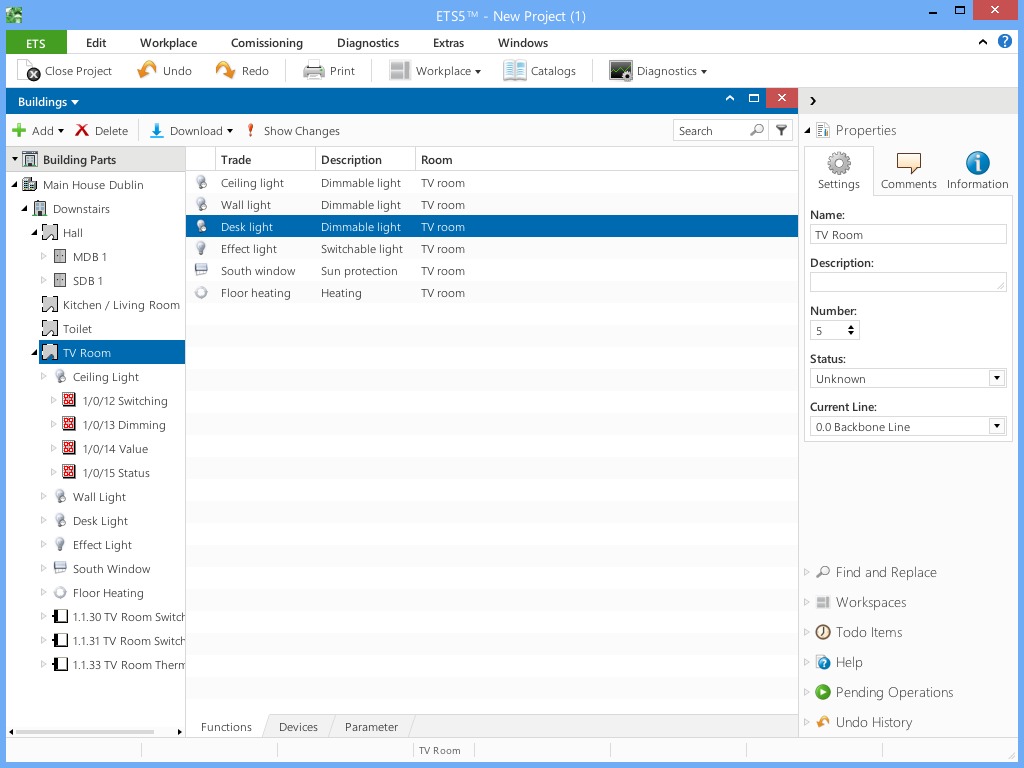1024x768 pixels.
Task: Click the Show Changes button
Action: (x=292, y=131)
